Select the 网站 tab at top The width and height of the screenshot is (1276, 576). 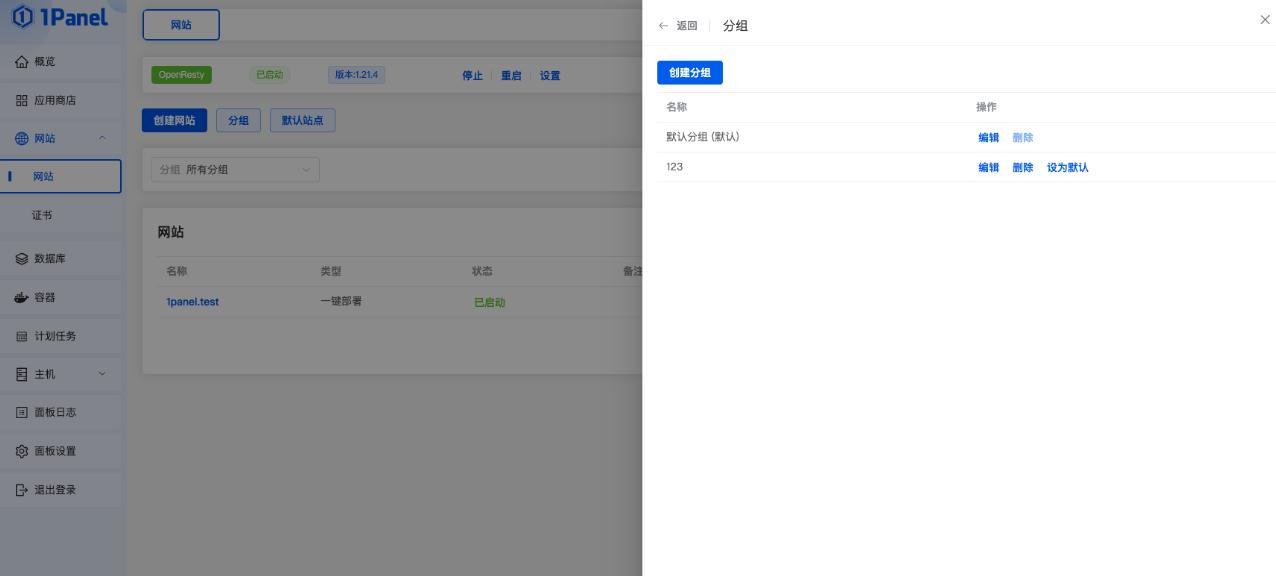pos(181,25)
